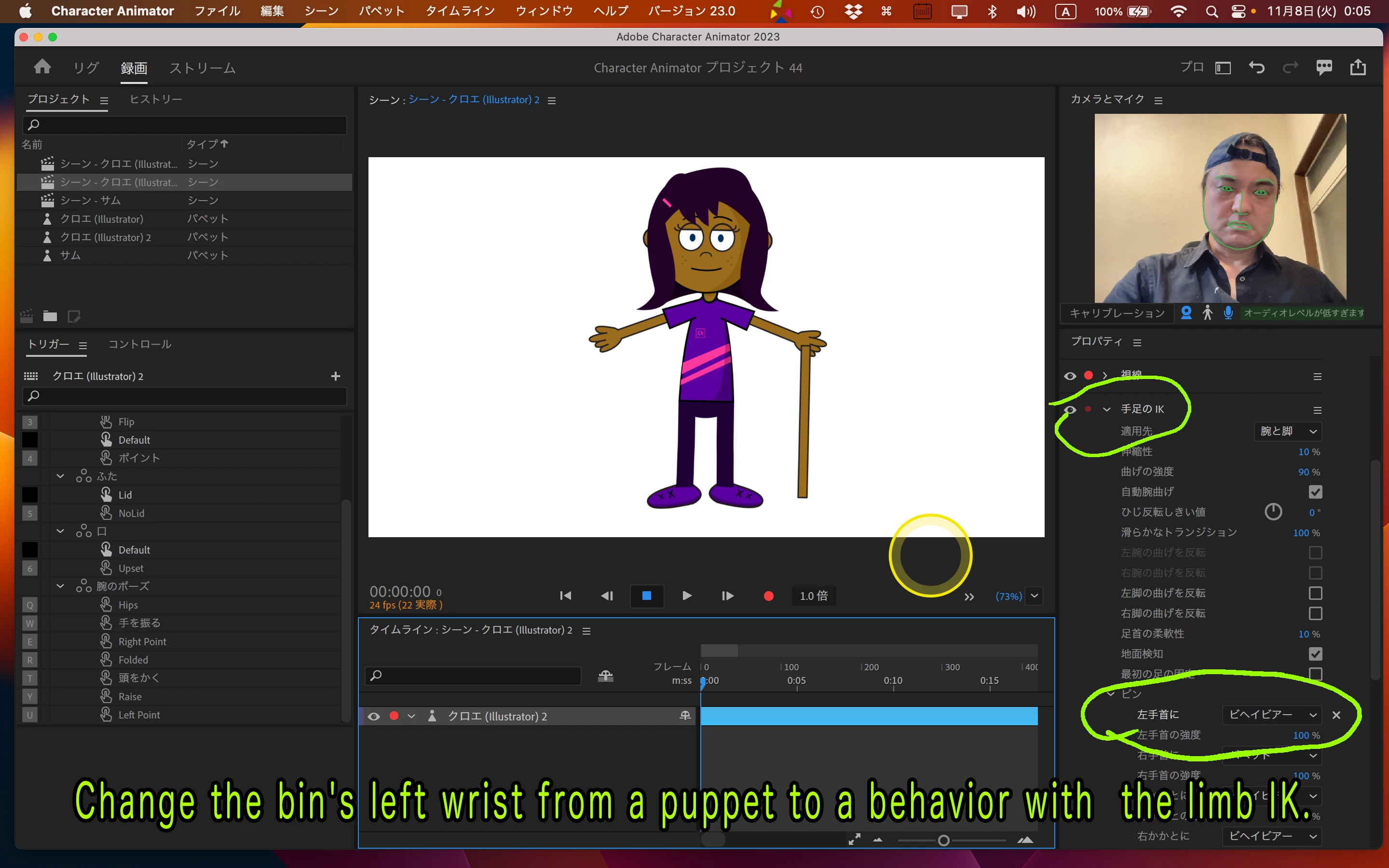
Task: Switch to the リグ workspace tab
Action: [86, 68]
